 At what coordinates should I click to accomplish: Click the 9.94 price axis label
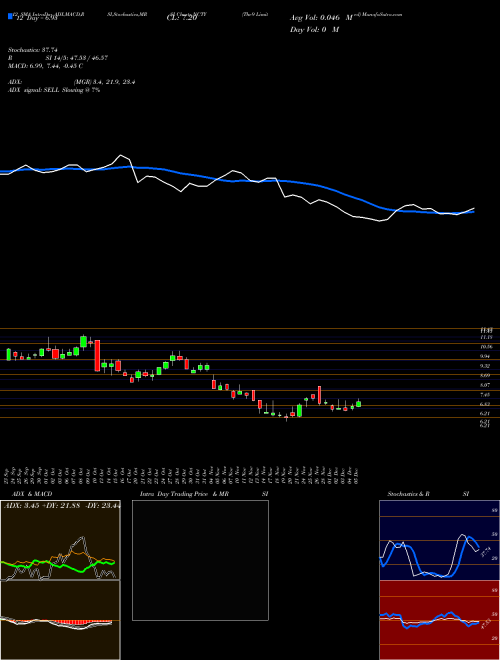pyautogui.click(x=486, y=357)
